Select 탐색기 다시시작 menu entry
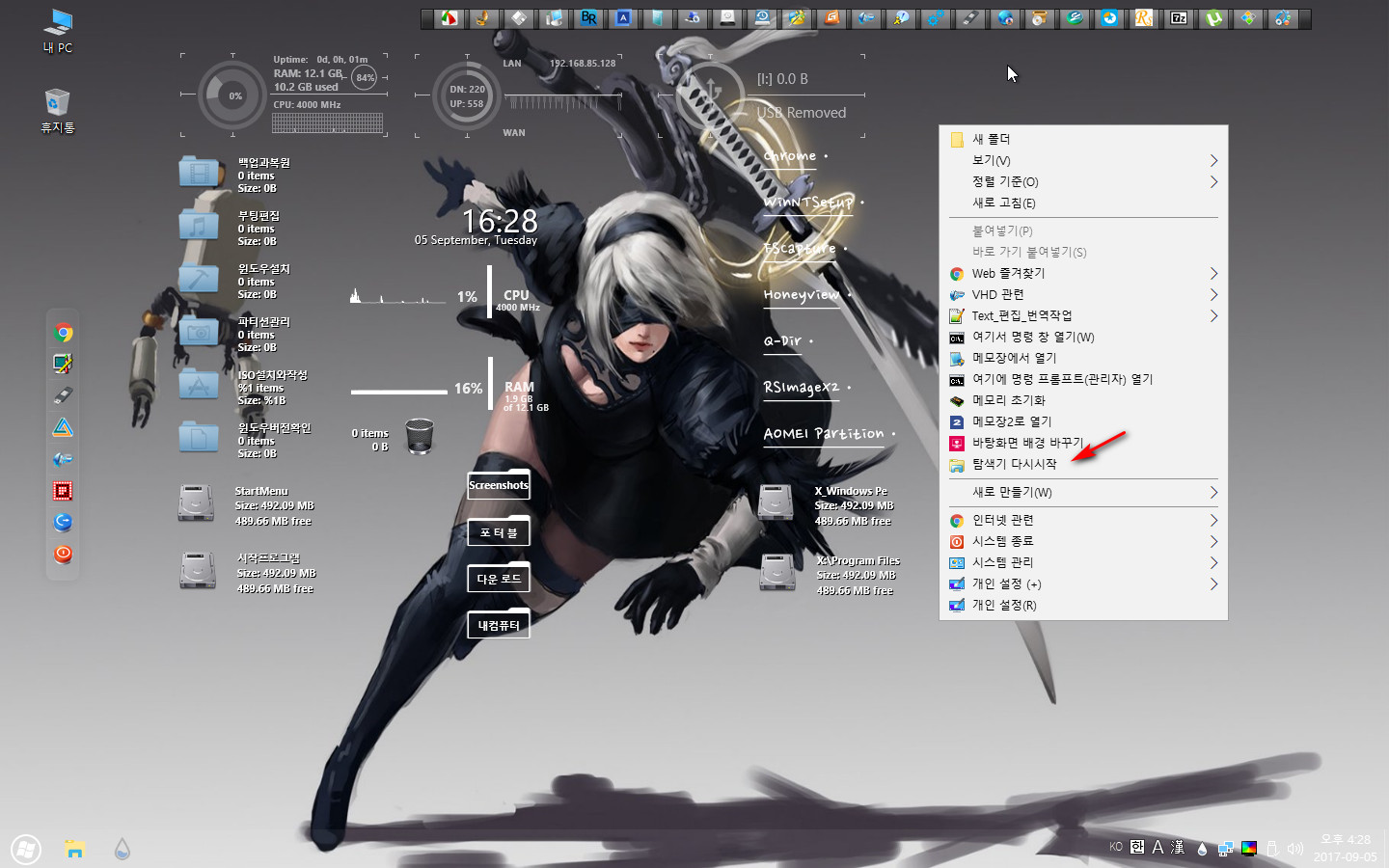Screen dimensions: 1389x868 (x=1083, y=464)
